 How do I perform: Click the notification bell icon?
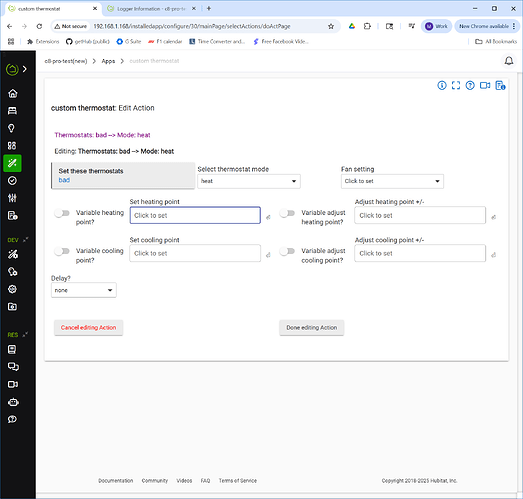click(x=509, y=61)
